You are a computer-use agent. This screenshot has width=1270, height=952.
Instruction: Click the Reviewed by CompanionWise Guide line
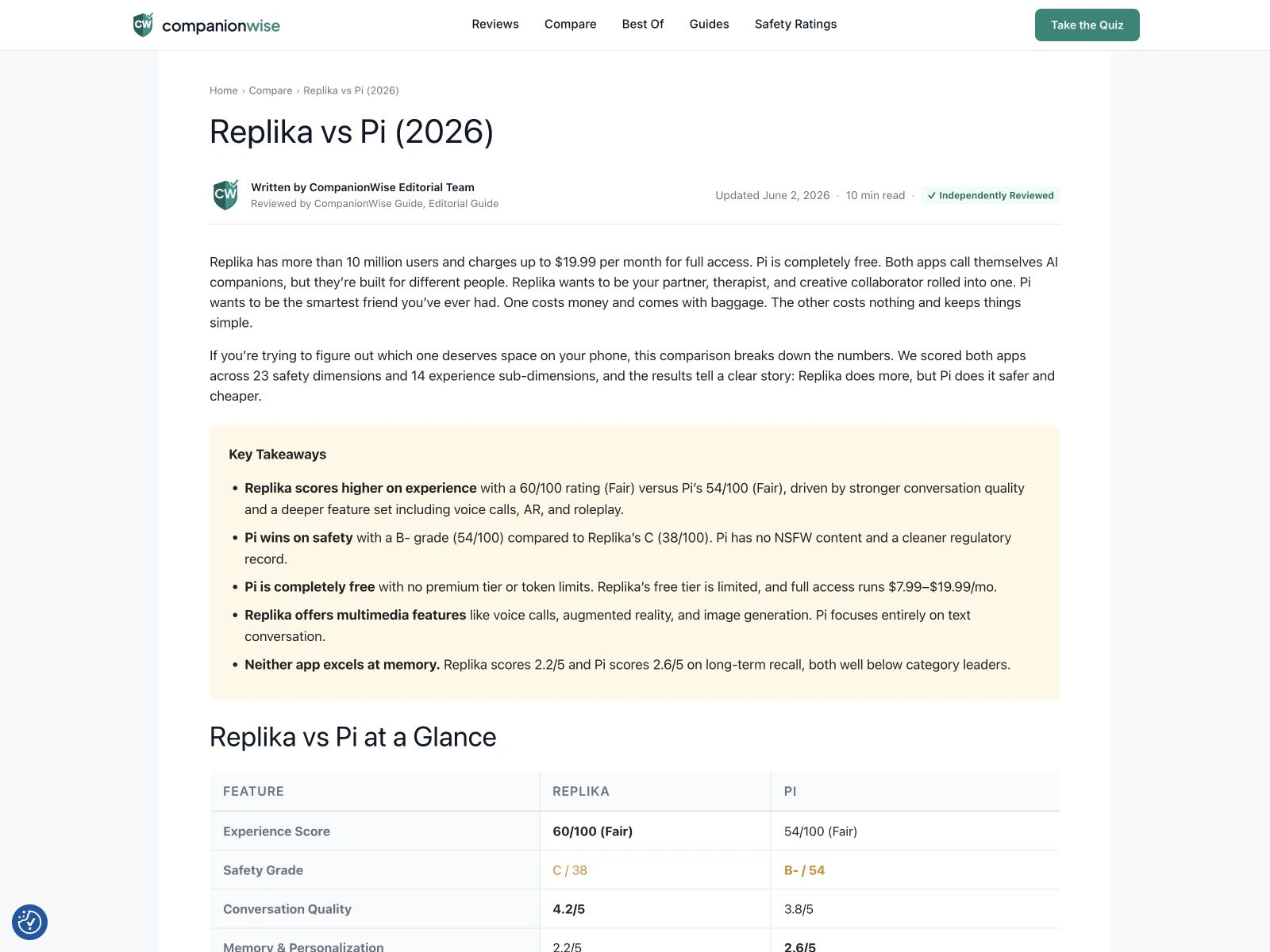pyautogui.click(x=375, y=204)
